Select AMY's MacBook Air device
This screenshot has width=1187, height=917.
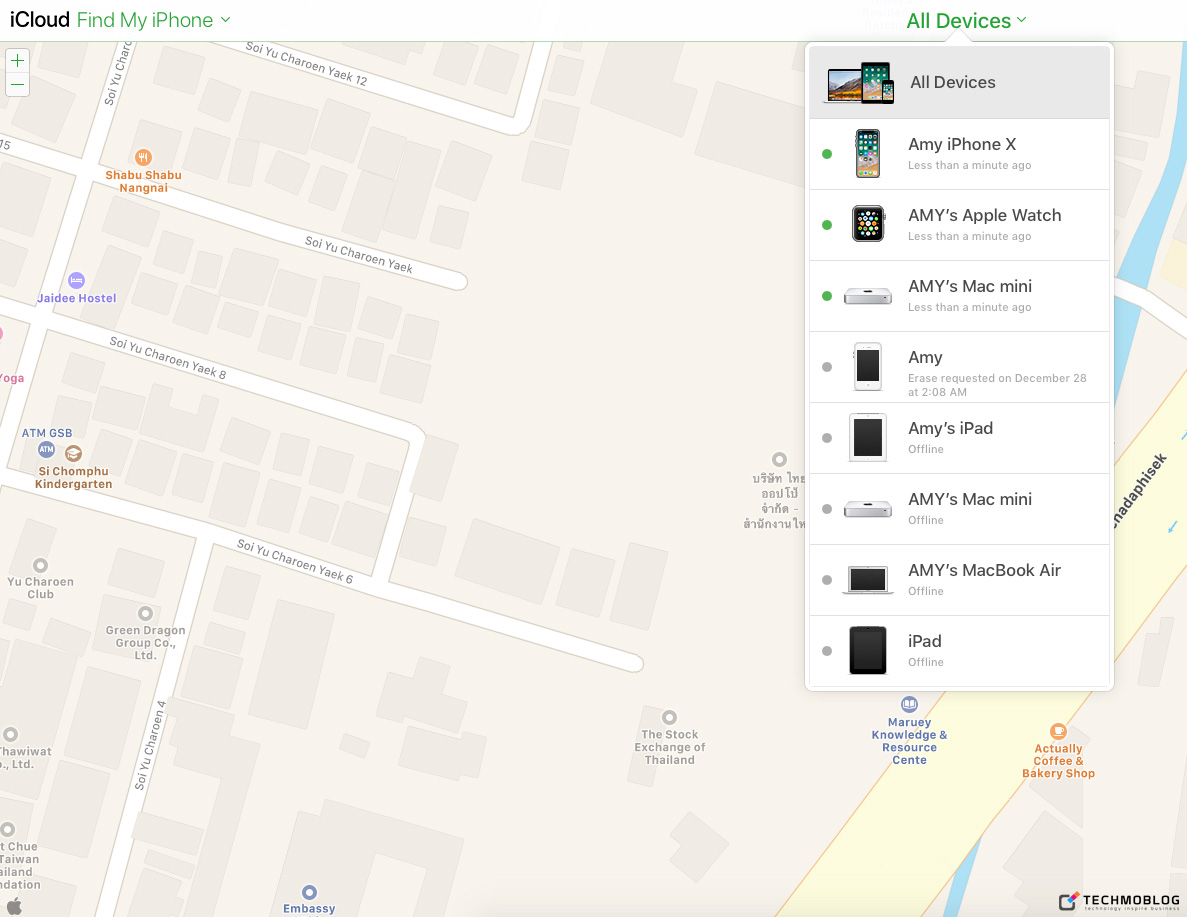[959, 580]
